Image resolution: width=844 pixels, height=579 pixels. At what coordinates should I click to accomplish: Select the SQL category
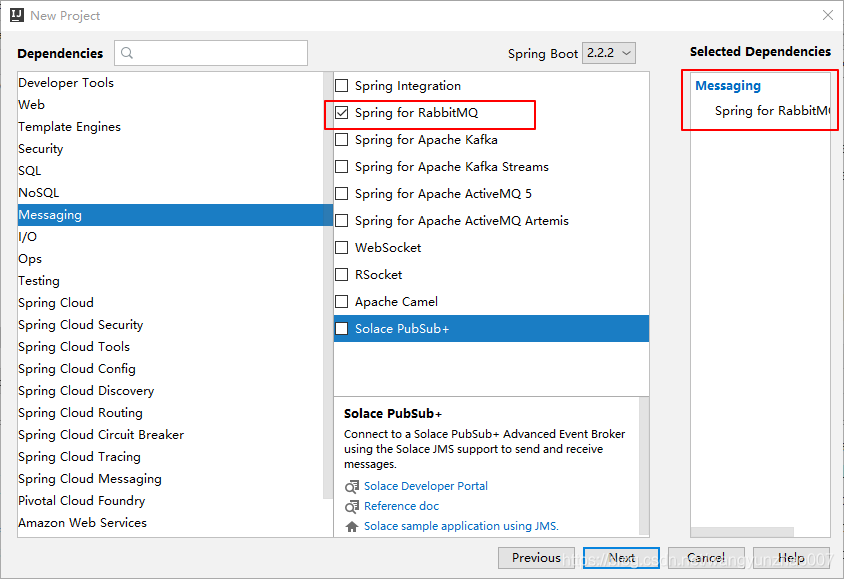coord(170,171)
